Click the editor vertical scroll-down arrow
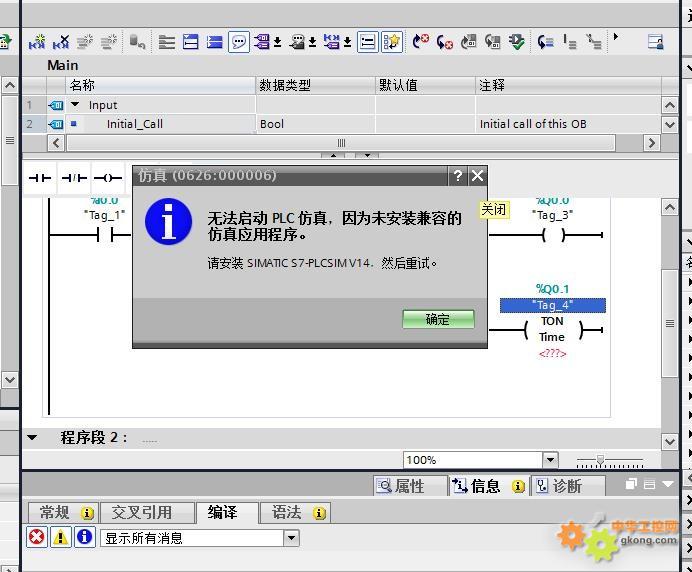This screenshot has height=572, width=692. [669, 441]
